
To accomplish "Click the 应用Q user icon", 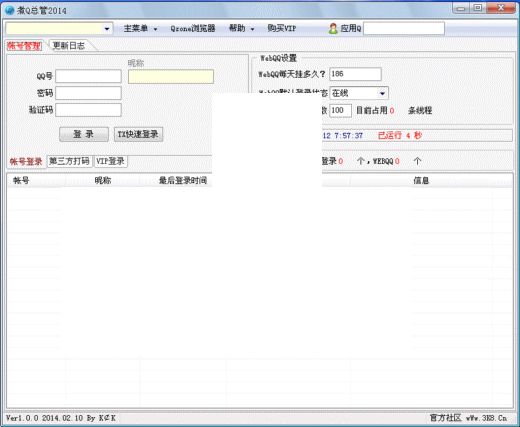I will 333,29.
